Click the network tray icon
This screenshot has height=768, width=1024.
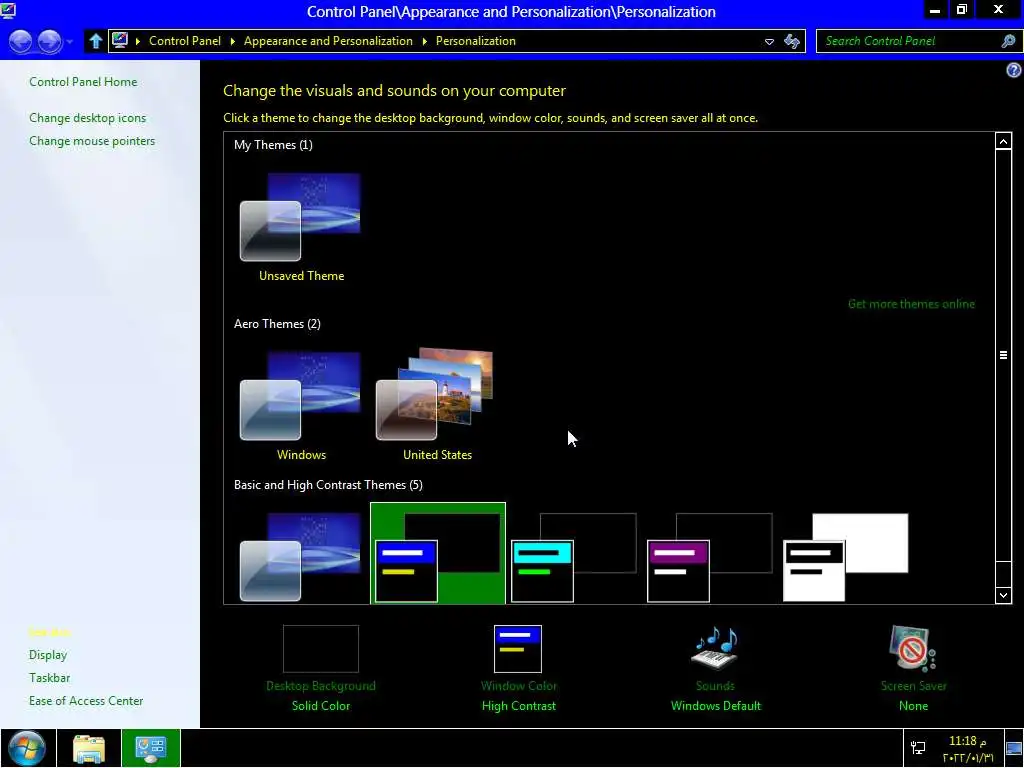(918, 748)
